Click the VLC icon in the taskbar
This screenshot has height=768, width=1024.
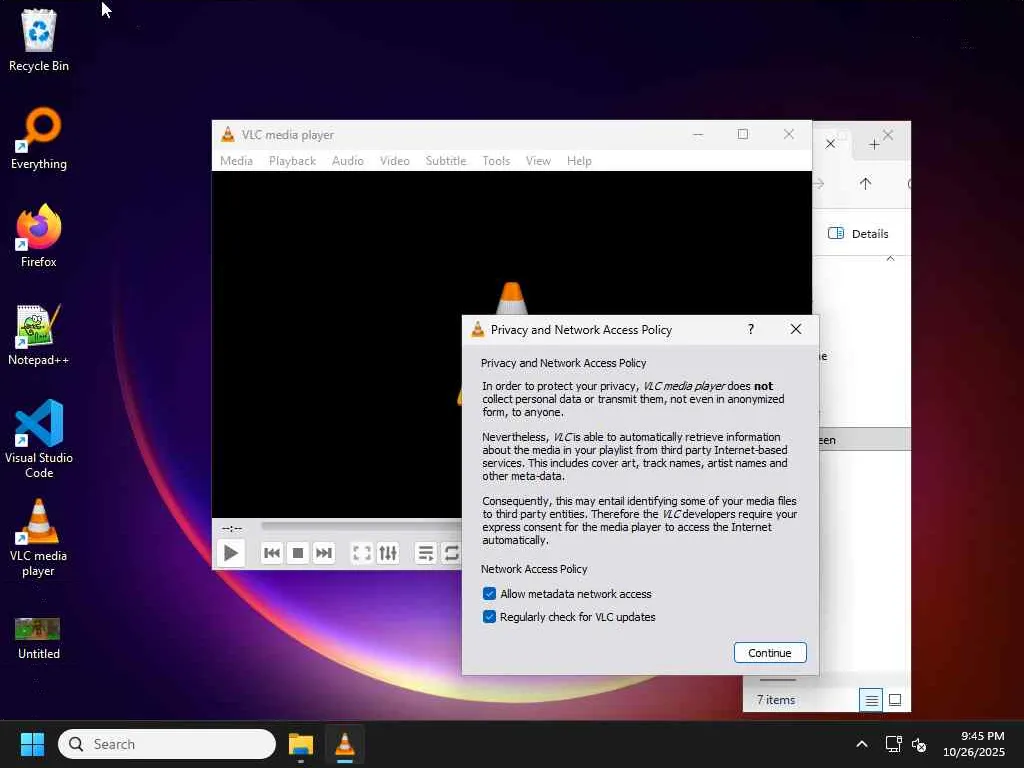[345, 744]
